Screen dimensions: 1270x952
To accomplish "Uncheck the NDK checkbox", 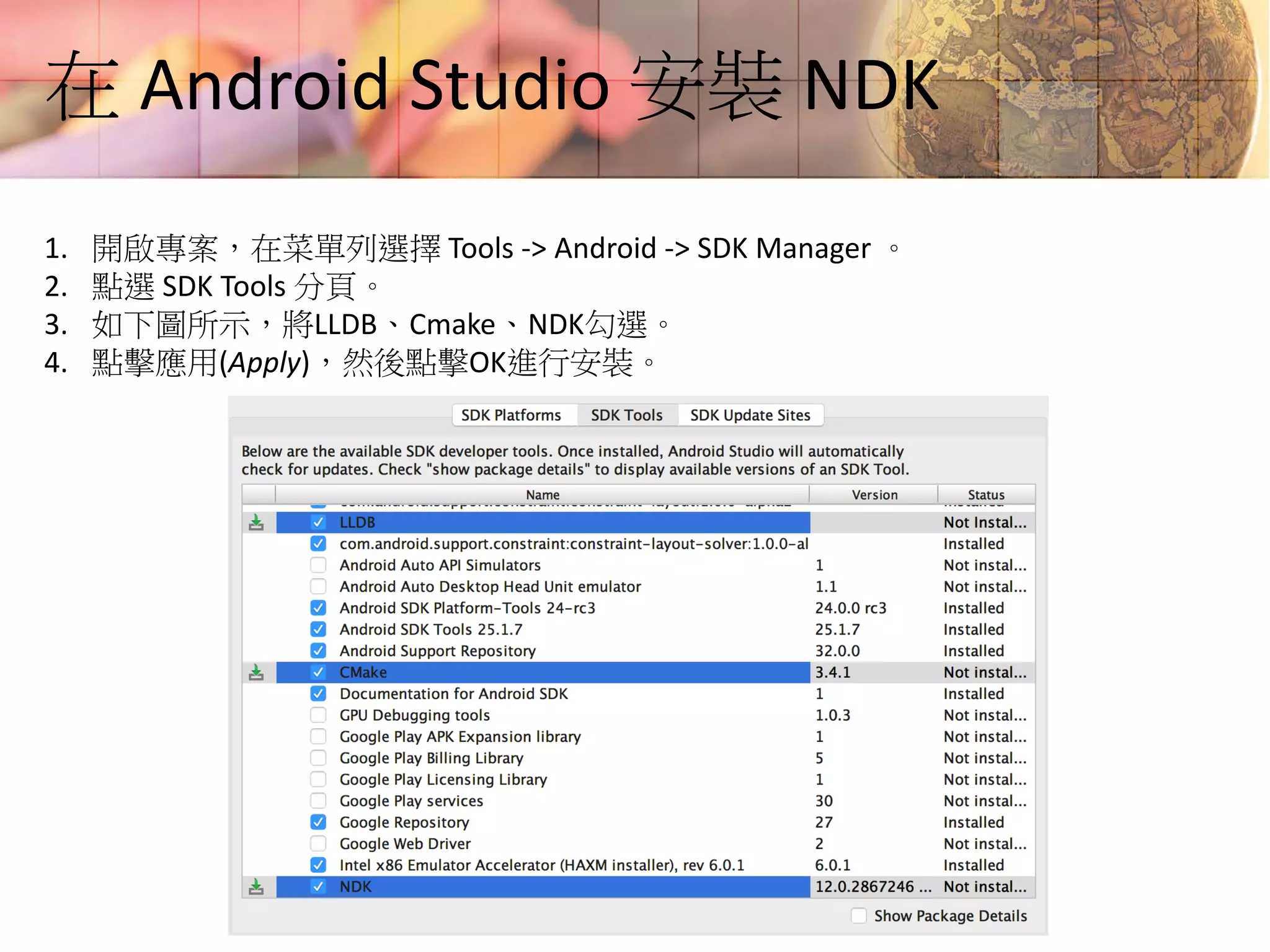I will point(318,887).
